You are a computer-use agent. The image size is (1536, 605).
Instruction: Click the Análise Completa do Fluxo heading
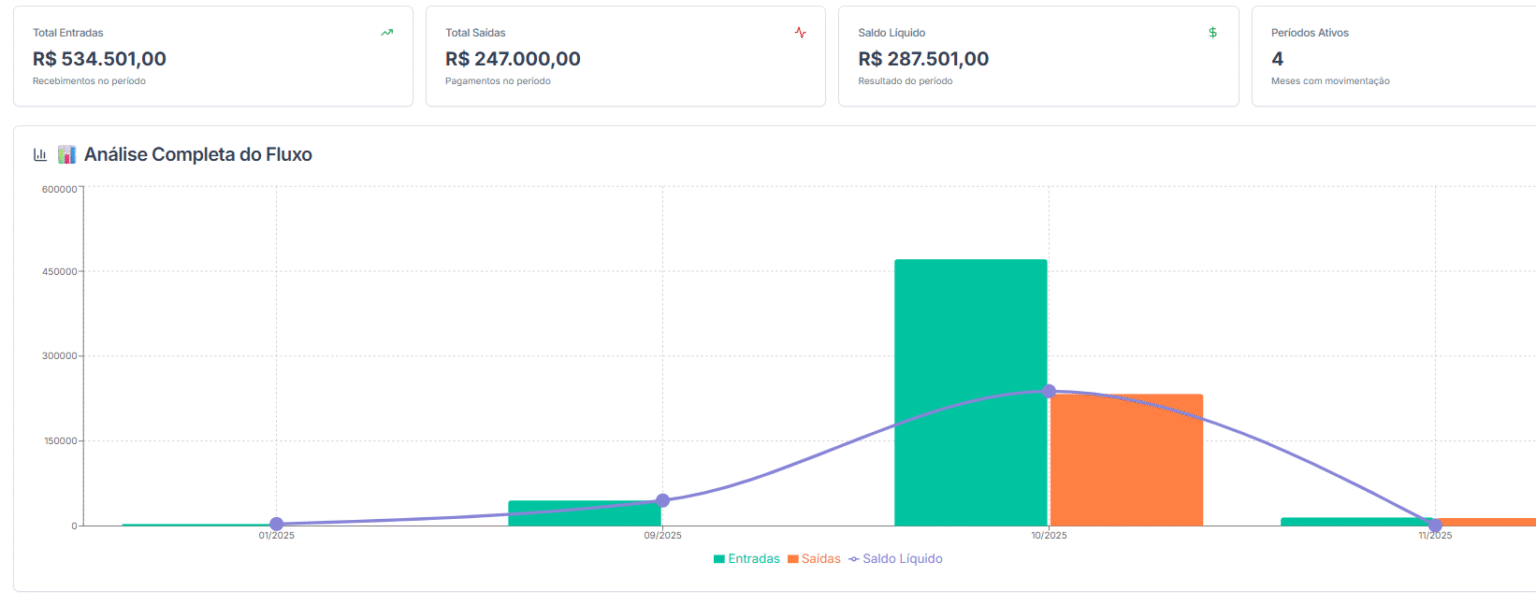point(198,155)
